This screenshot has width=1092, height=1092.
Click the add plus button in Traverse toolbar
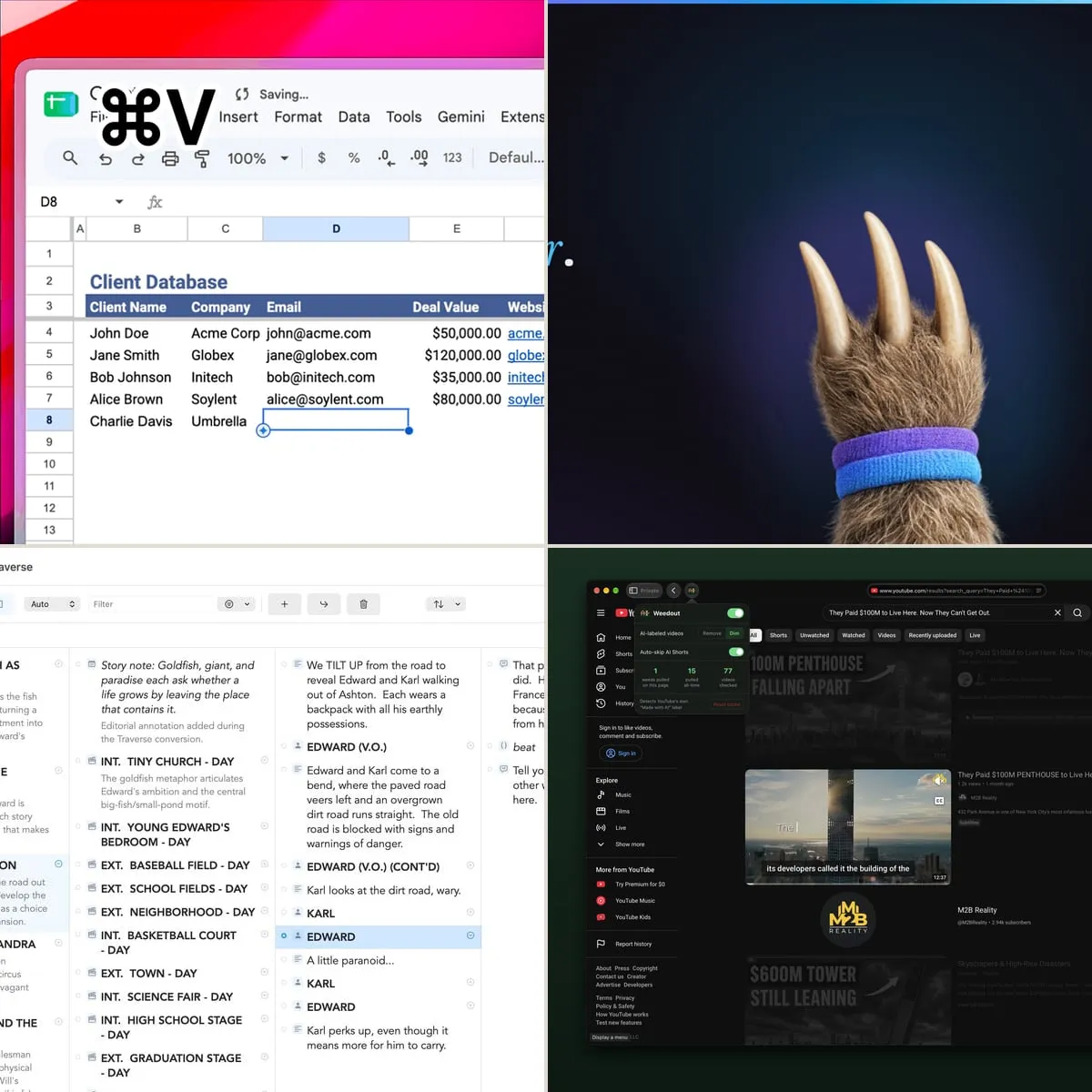tap(284, 604)
